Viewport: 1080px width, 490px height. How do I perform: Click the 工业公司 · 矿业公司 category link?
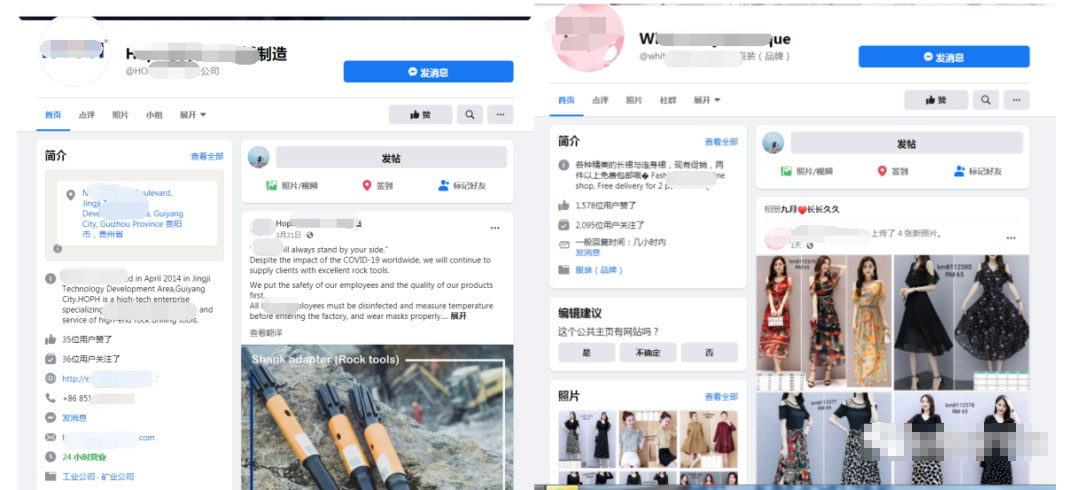point(98,476)
